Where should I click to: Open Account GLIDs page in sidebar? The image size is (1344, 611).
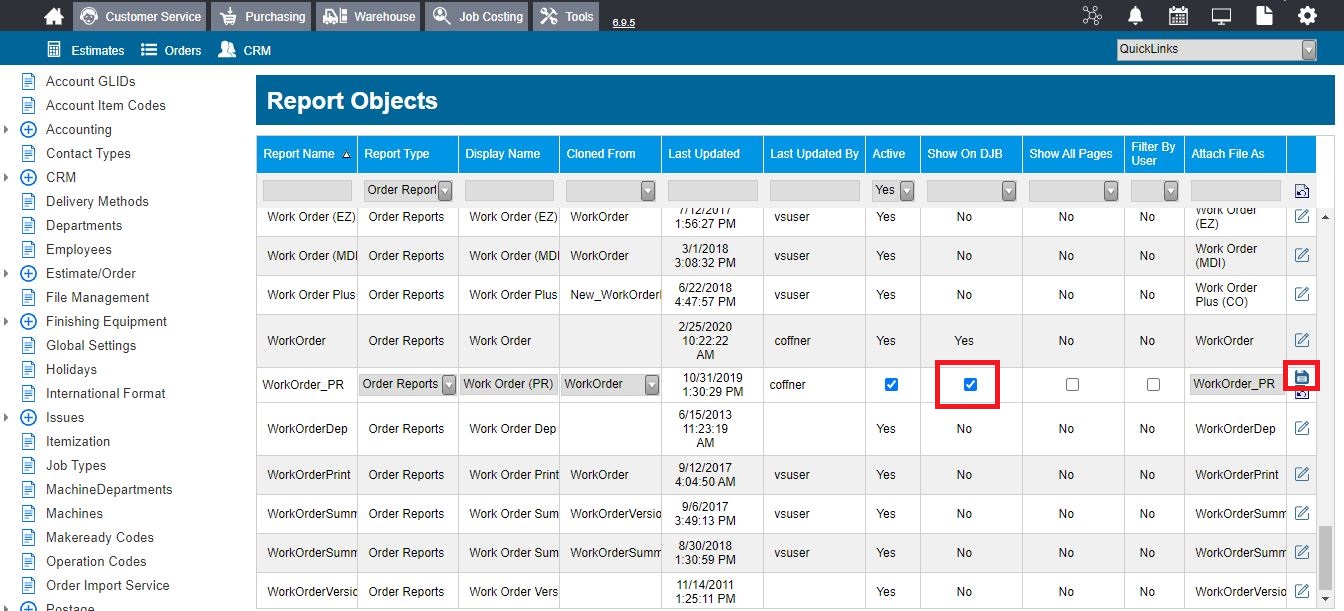90,81
